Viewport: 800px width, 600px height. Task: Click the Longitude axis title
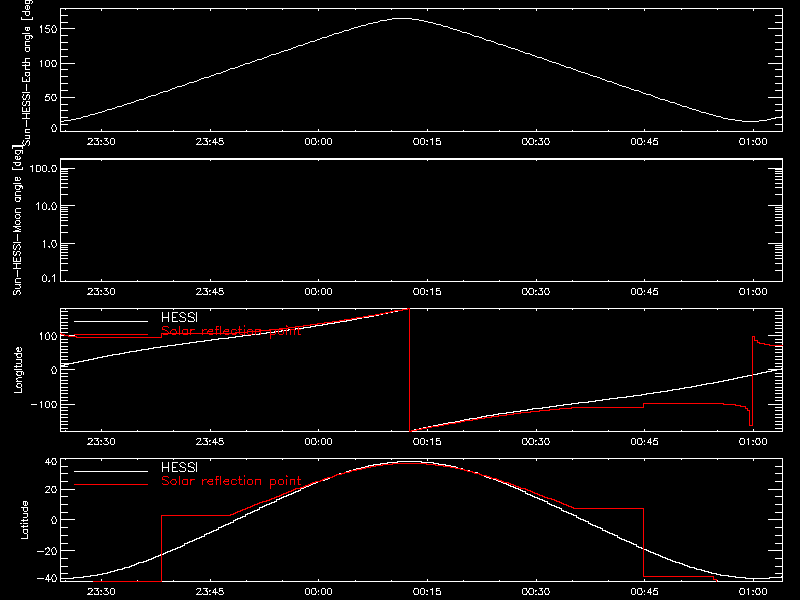pos(18,370)
